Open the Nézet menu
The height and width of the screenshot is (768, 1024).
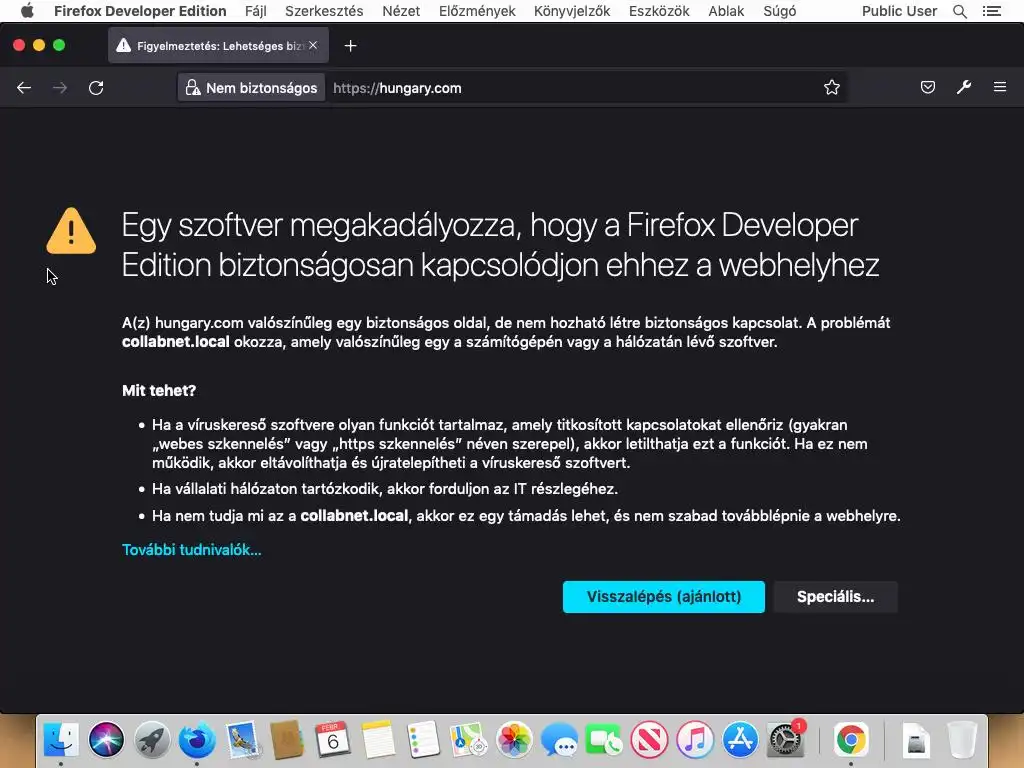[x=401, y=11]
